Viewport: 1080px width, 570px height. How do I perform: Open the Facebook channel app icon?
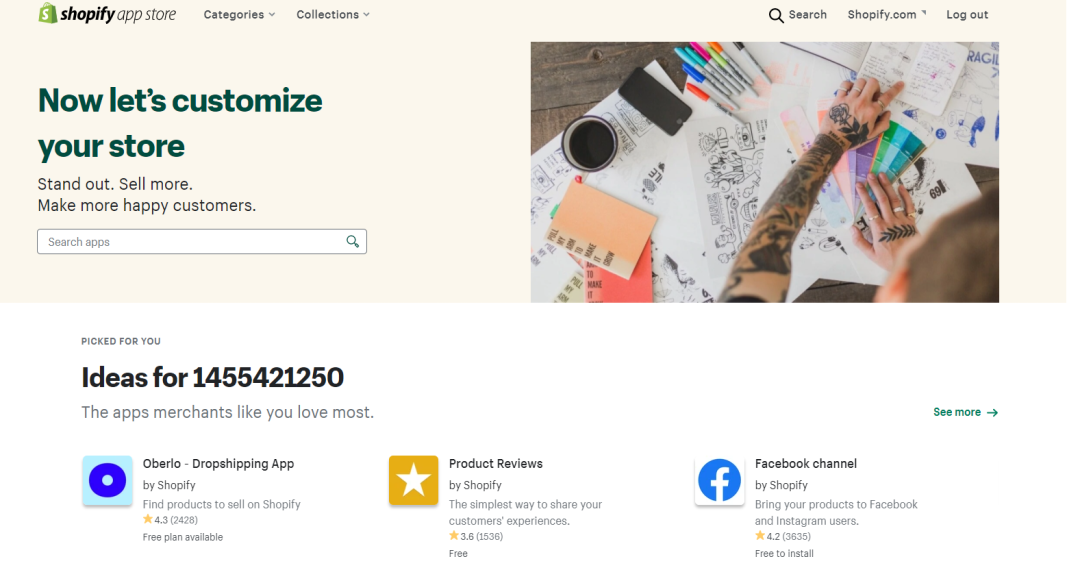pyautogui.click(x=719, y=480)
